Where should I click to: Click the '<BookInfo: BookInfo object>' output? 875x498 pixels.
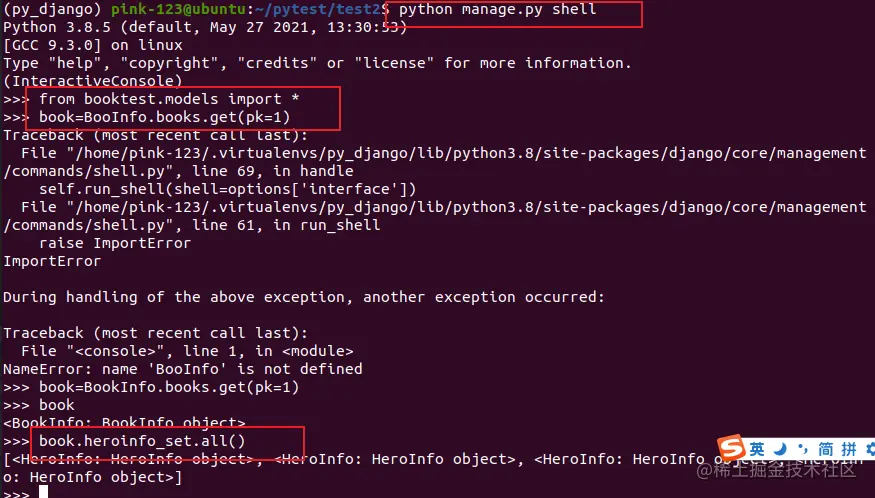coord(124,423)
